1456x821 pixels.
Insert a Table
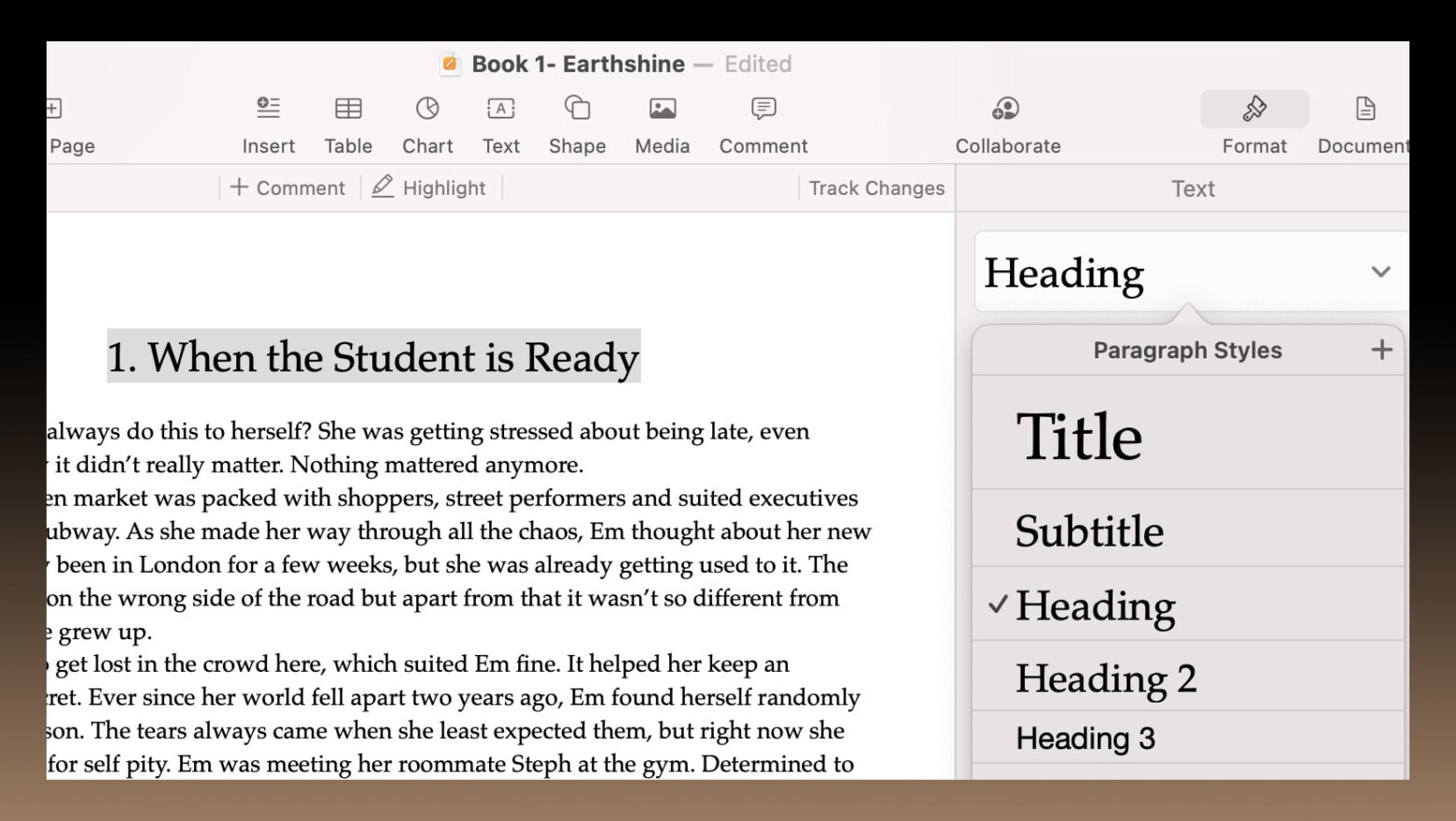tap(348, 123)
